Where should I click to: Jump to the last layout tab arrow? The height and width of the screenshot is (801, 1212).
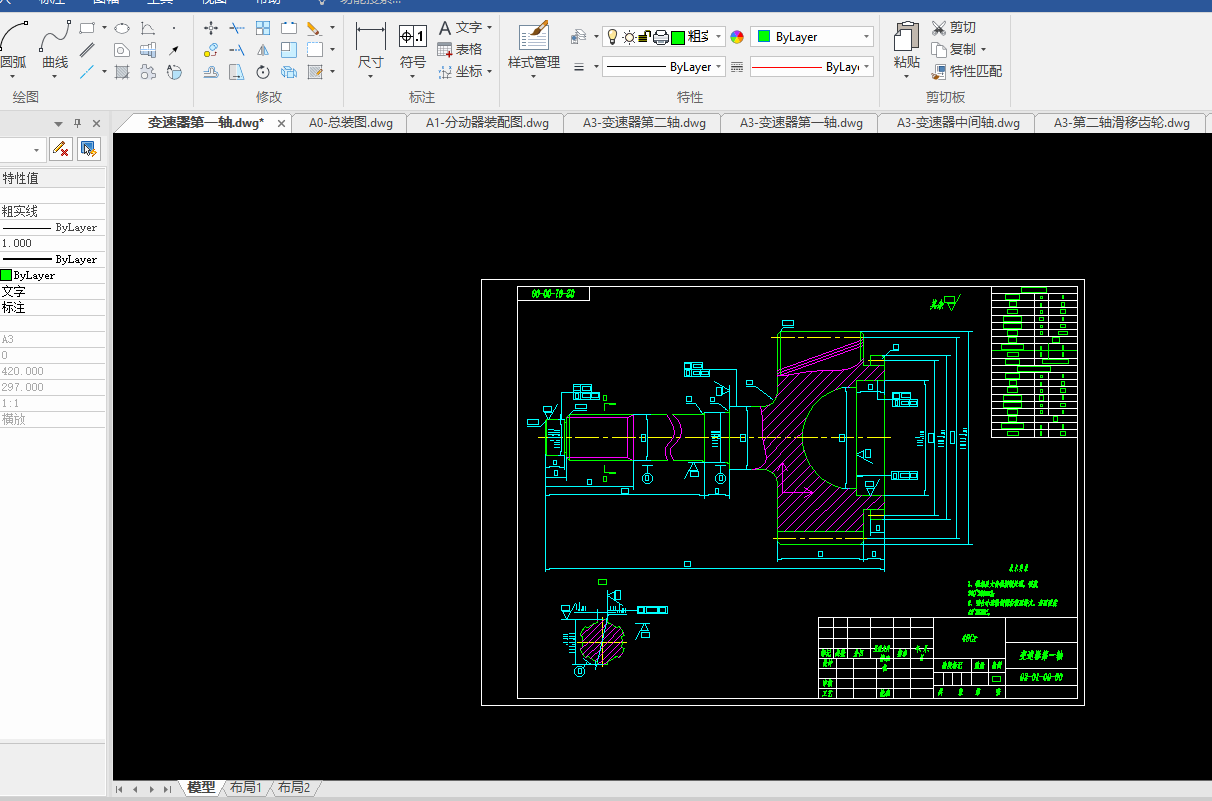pos(167,789)
